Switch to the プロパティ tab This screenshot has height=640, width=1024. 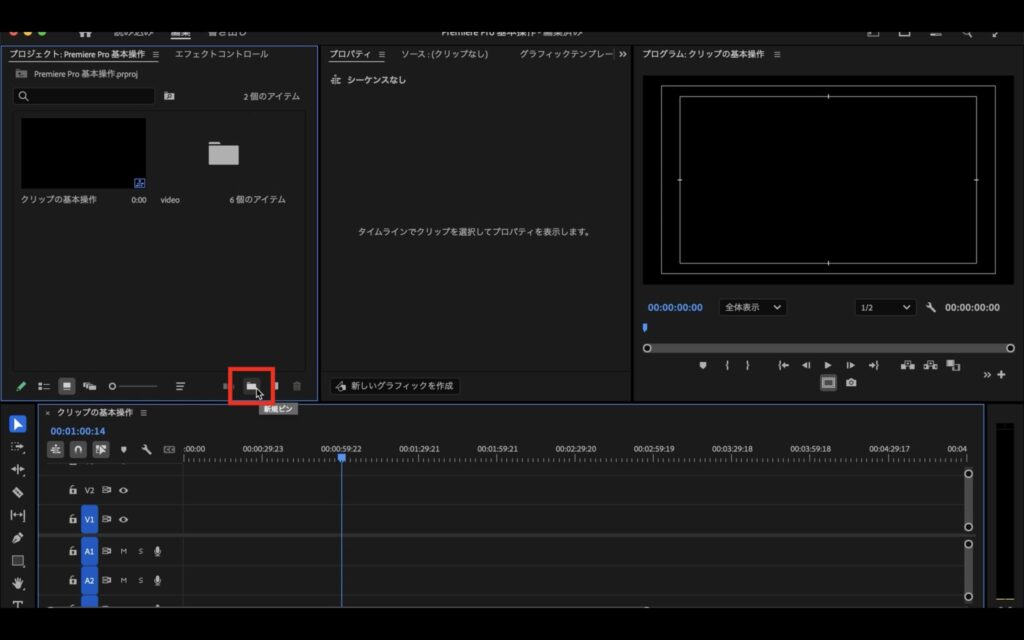click(349, 54)
